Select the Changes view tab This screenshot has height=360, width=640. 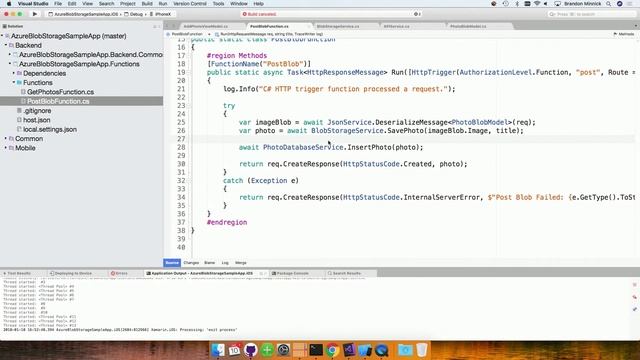[x=191, y=262]
